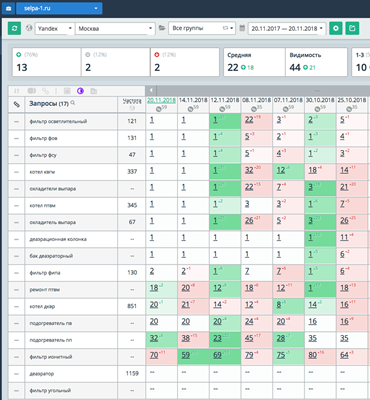Click the folder icon before Все группы

162,28
